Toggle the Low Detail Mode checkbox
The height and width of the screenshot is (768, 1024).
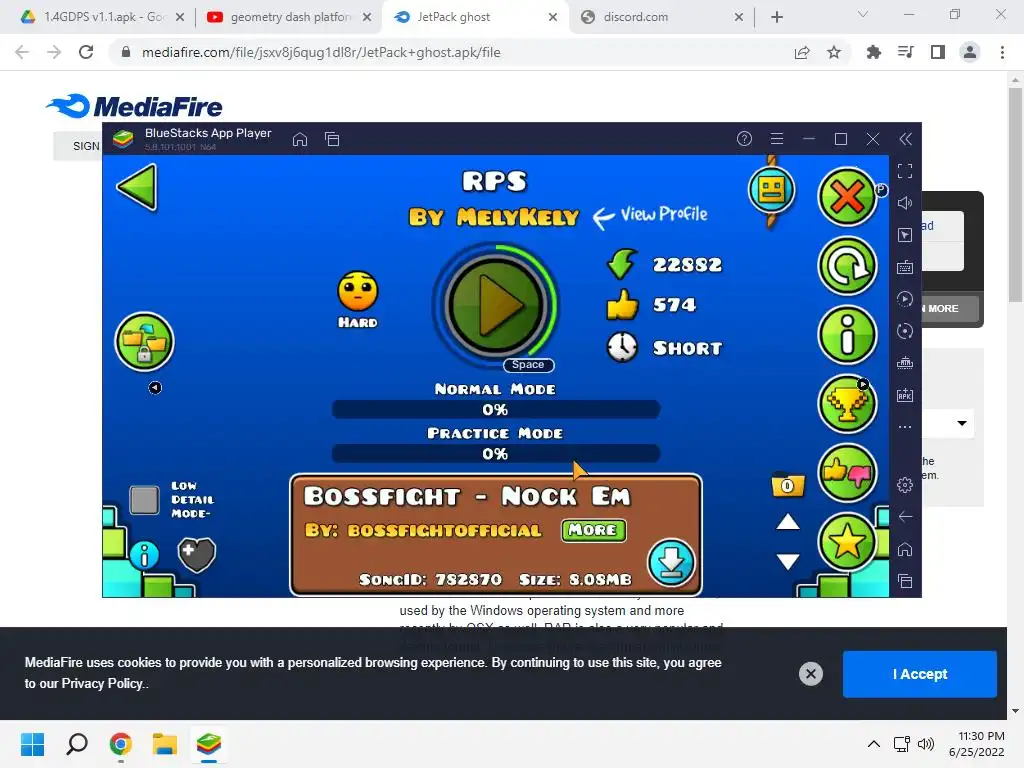[144, 500]
